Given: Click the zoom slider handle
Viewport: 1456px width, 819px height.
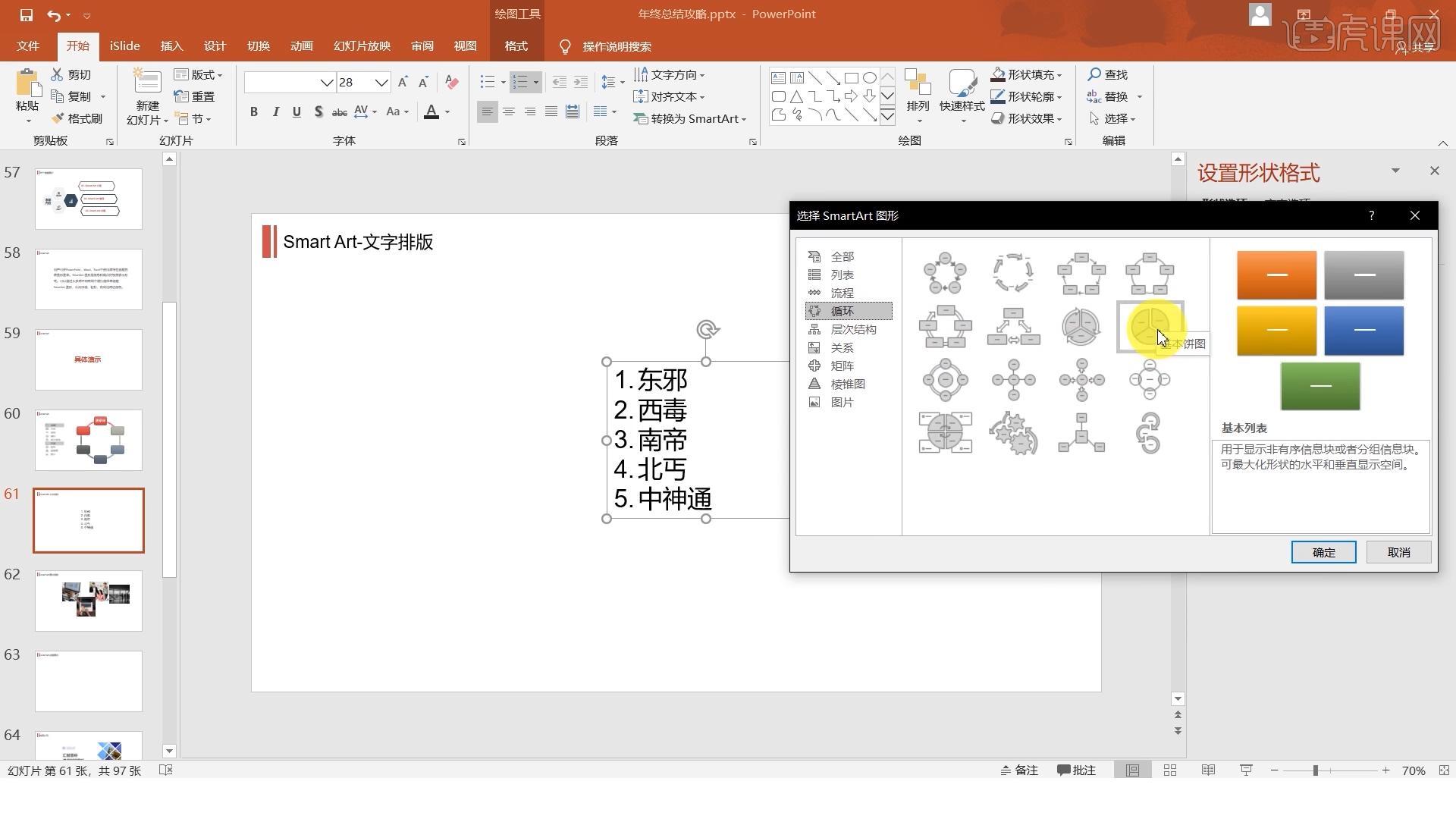Looking at the screenshot, I should [1316, 770].
